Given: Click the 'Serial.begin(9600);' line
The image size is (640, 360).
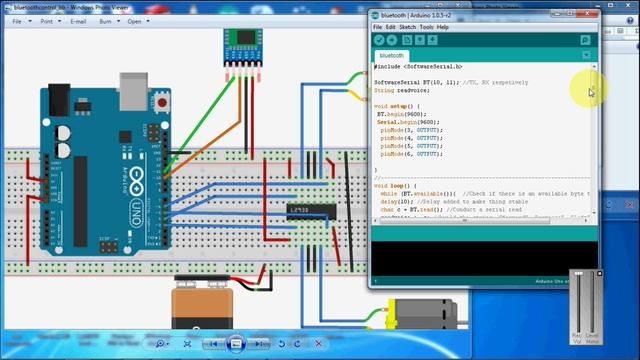Looking at the screenshot, I should coord(408,122).
